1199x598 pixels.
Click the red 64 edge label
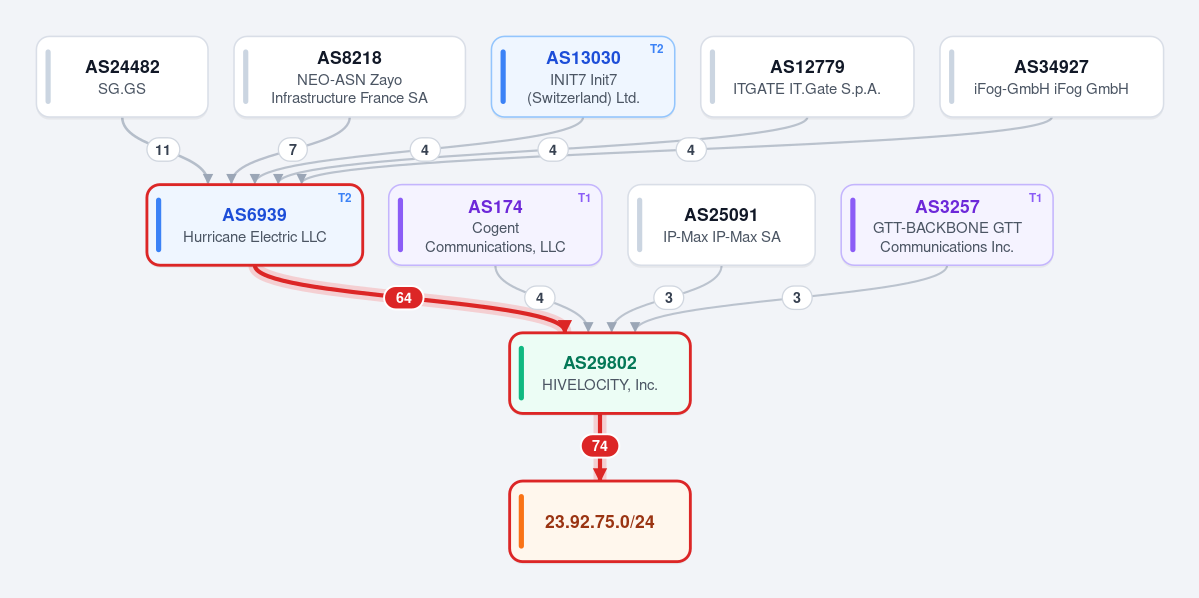click(x=404, y=298)
